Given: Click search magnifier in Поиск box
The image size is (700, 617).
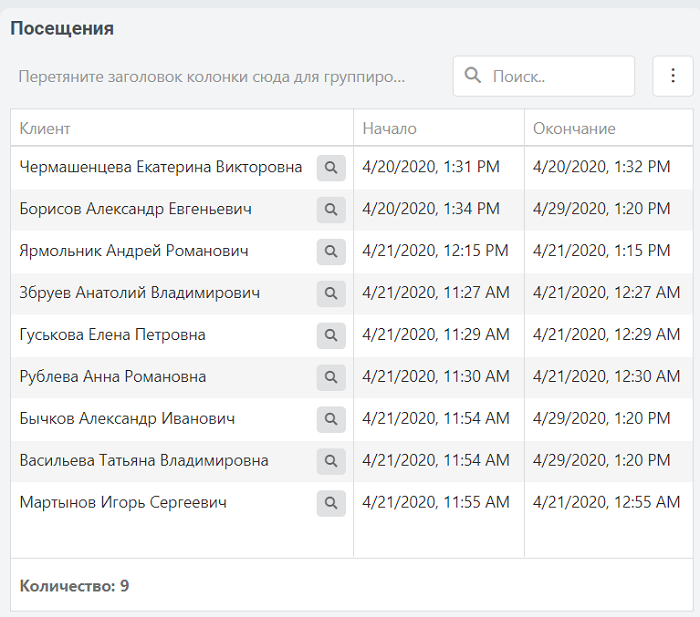Looking at the screenshot, I should pos(472,75).
